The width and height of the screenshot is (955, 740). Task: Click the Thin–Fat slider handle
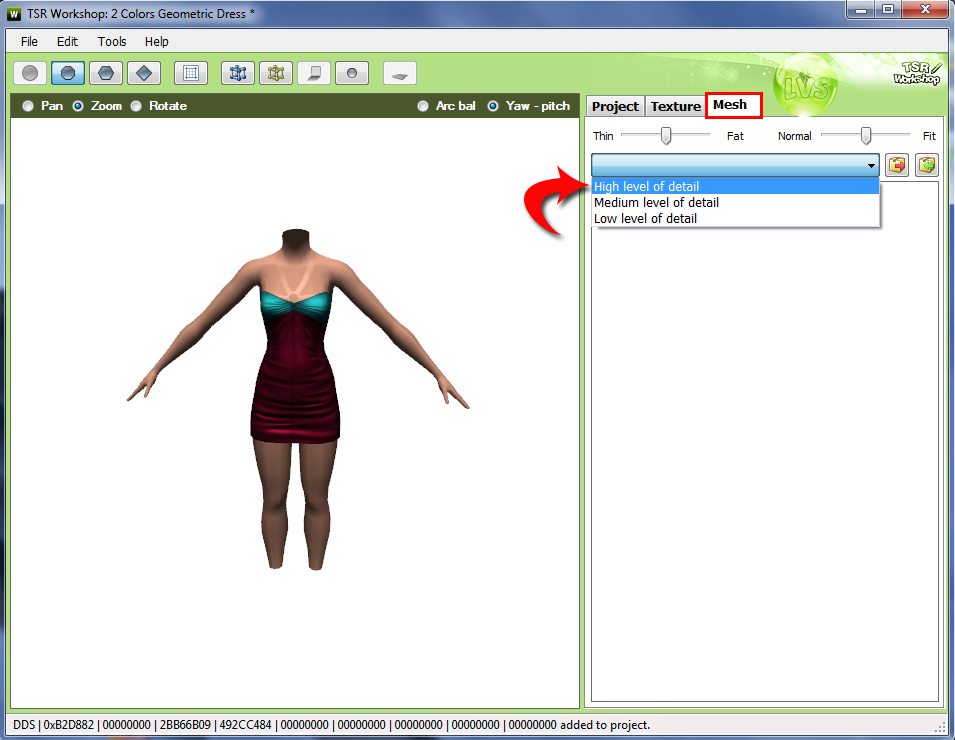click(666, 135)
